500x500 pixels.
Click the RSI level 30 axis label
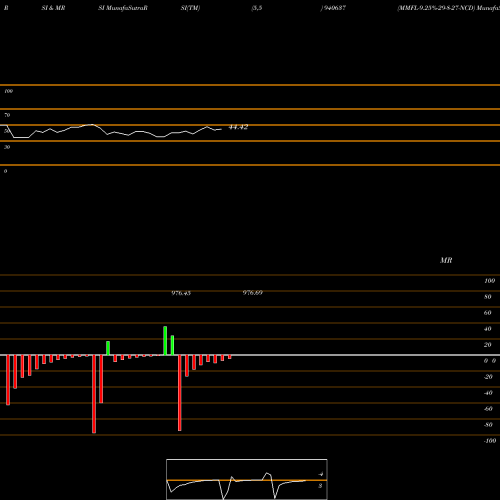pos(7,147)
